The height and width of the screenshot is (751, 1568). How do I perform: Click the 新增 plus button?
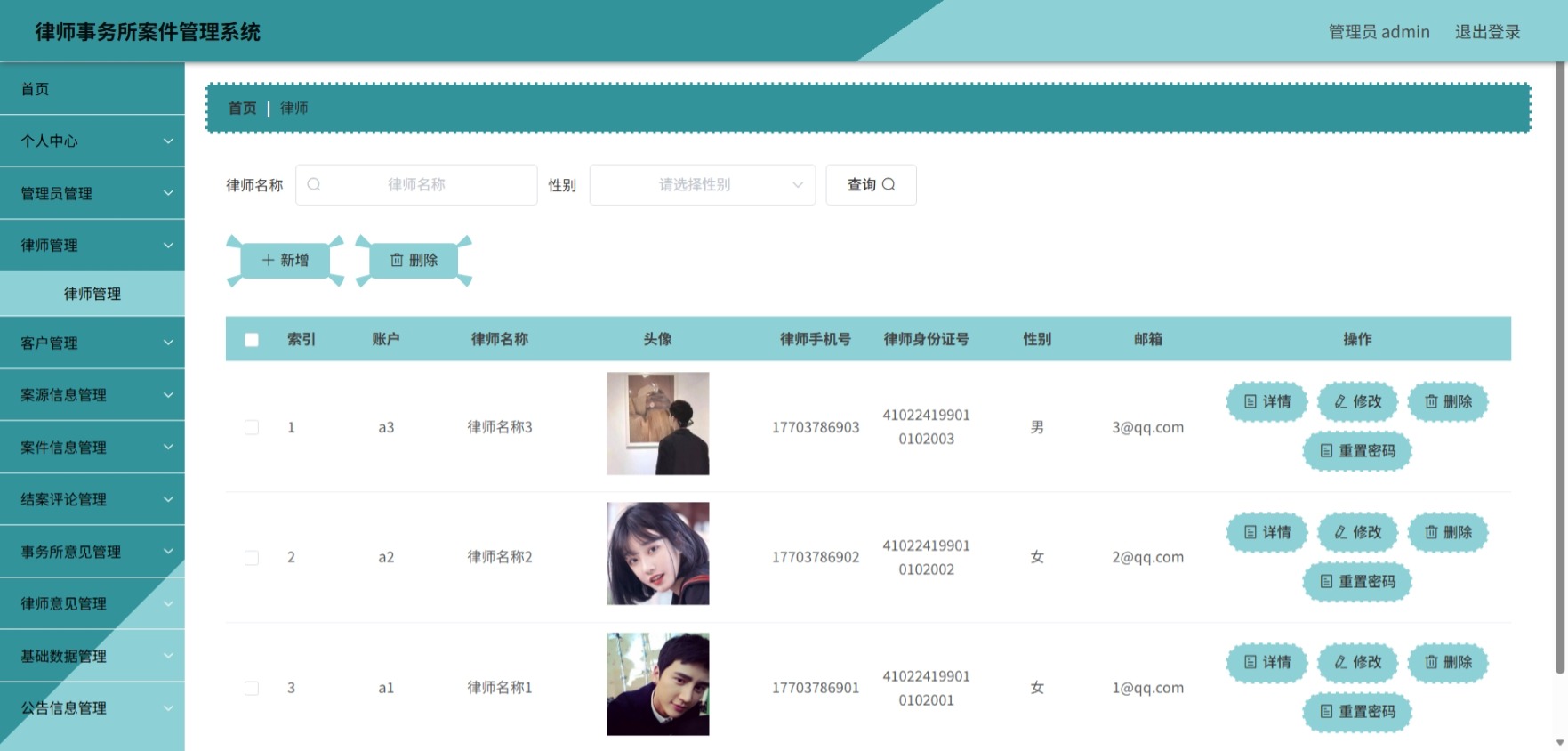(285, 261)
